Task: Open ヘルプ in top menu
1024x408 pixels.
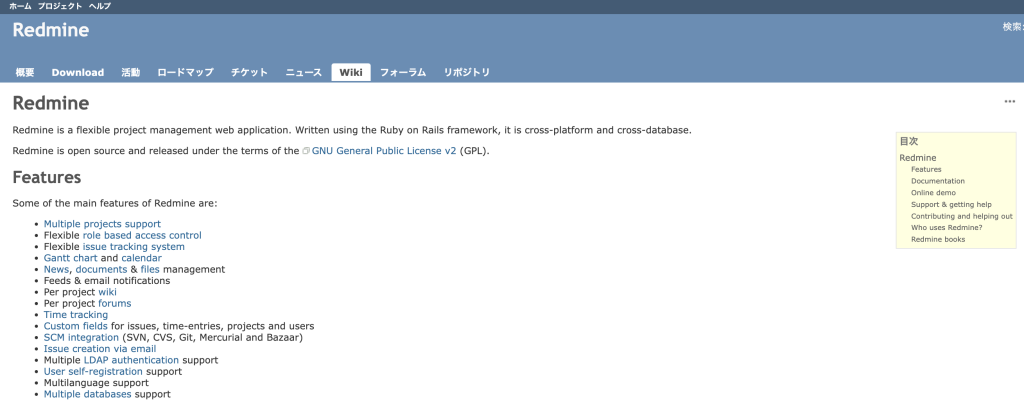Action: (100, 6)
